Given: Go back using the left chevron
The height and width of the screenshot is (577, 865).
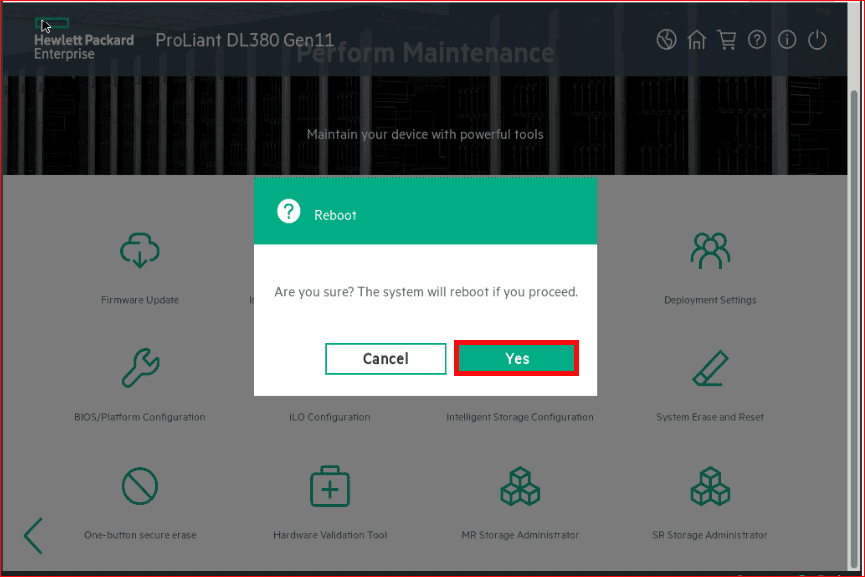Looking at the screenshot, I should point(33,535).
